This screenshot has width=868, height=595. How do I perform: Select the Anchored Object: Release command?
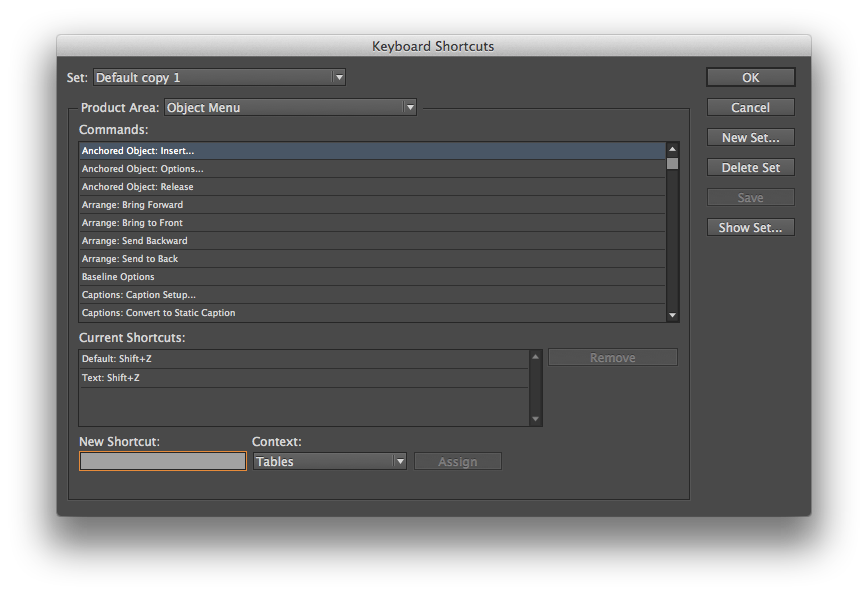372,187
